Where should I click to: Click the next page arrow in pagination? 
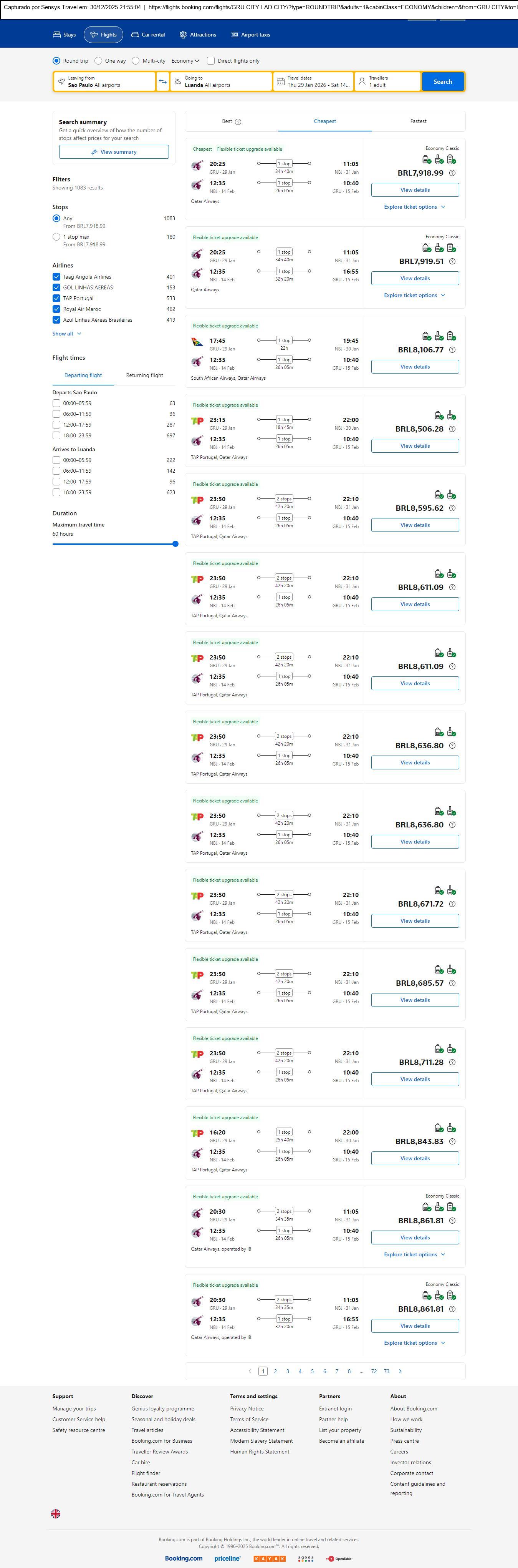[400, 1371]
